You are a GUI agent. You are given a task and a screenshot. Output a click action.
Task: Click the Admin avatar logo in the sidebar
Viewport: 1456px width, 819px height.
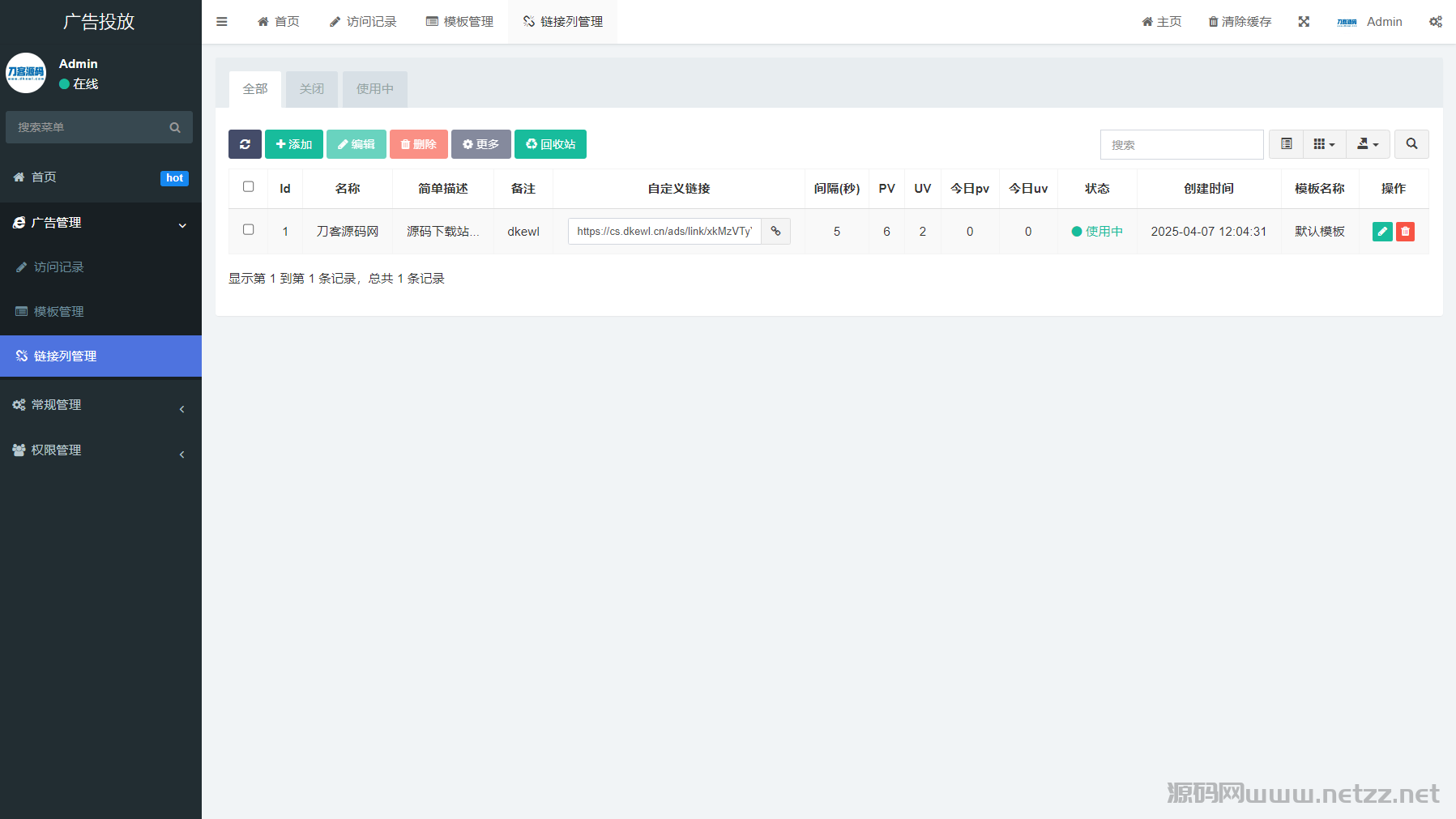tap(26, 73)
